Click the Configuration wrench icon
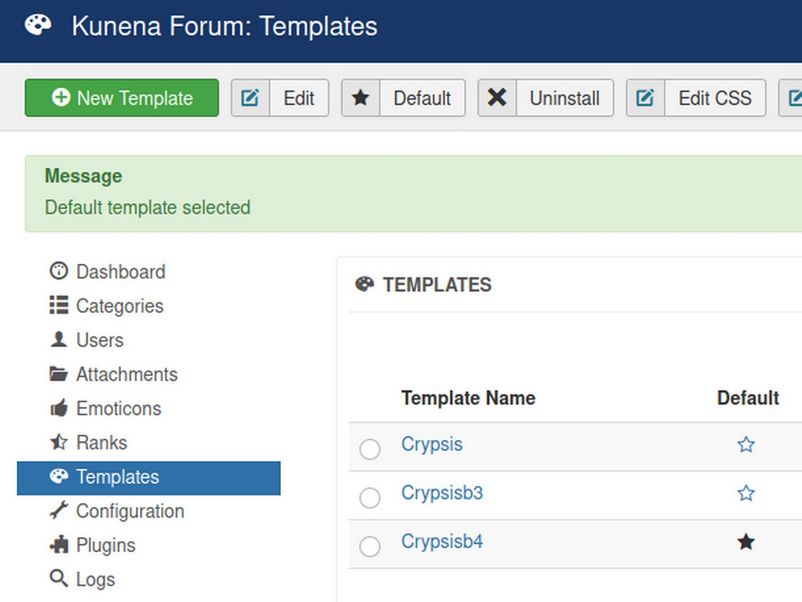 pyautogui.click(x=59, y=511)
